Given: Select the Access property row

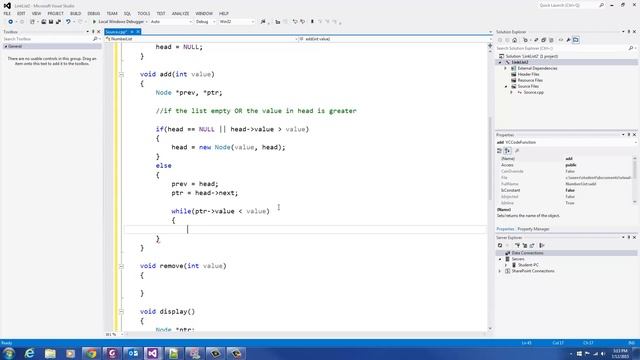Looking at the screenshot, I should 564,165.
